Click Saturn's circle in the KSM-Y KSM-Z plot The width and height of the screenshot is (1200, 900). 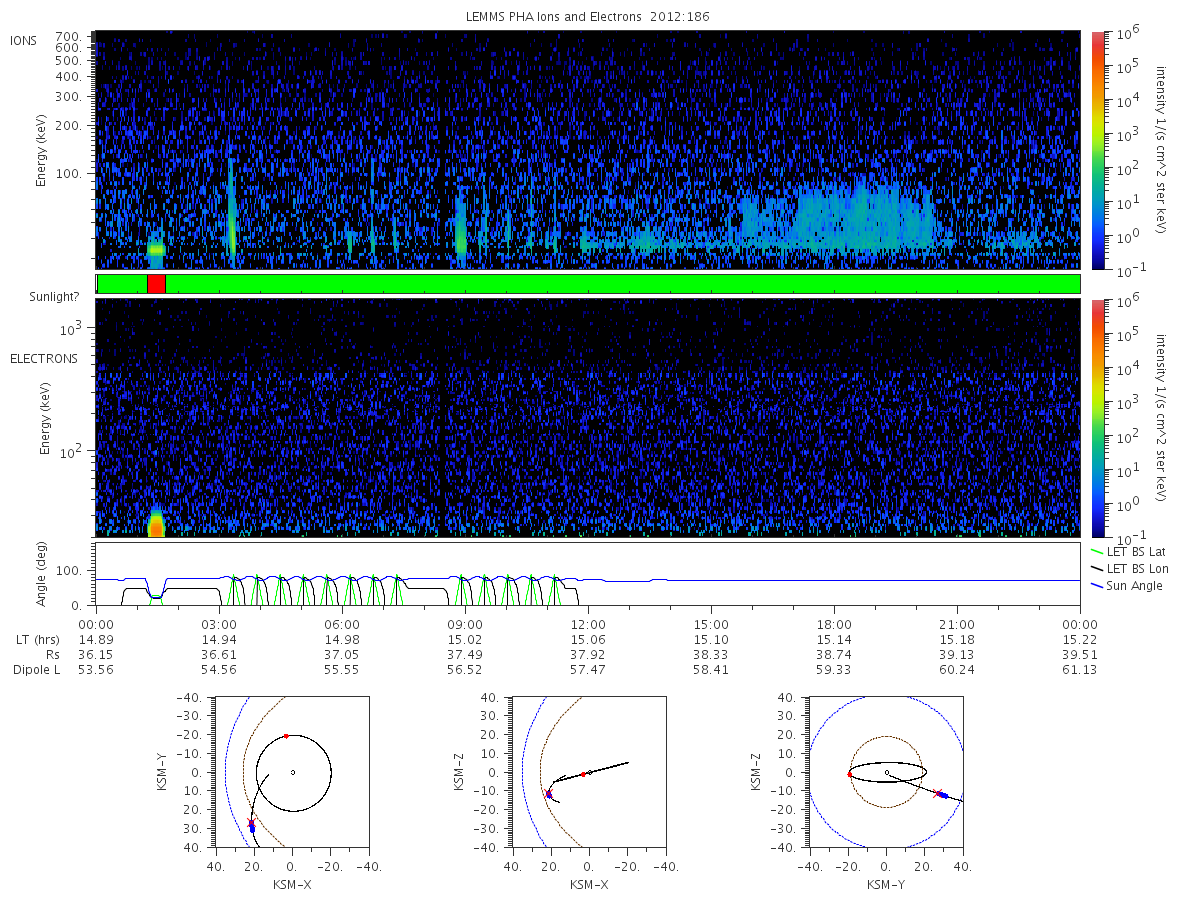pyautogui.click(x=886, y=772)
